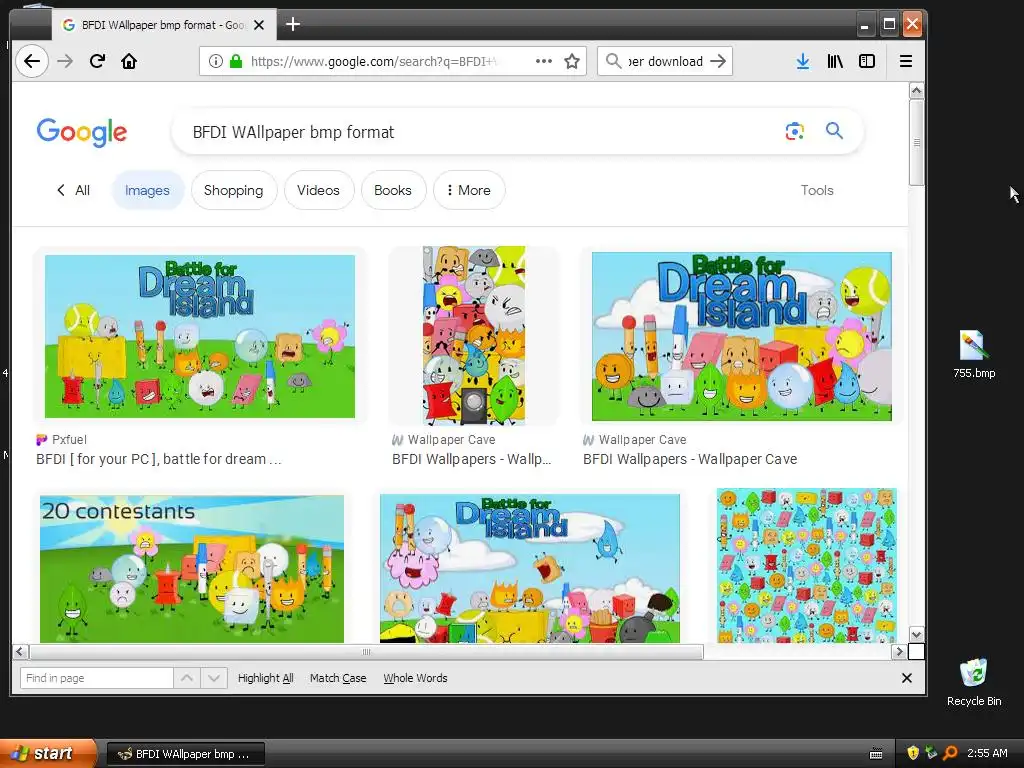
Task: Click the security shield tray icon
Action: point(912,753)
